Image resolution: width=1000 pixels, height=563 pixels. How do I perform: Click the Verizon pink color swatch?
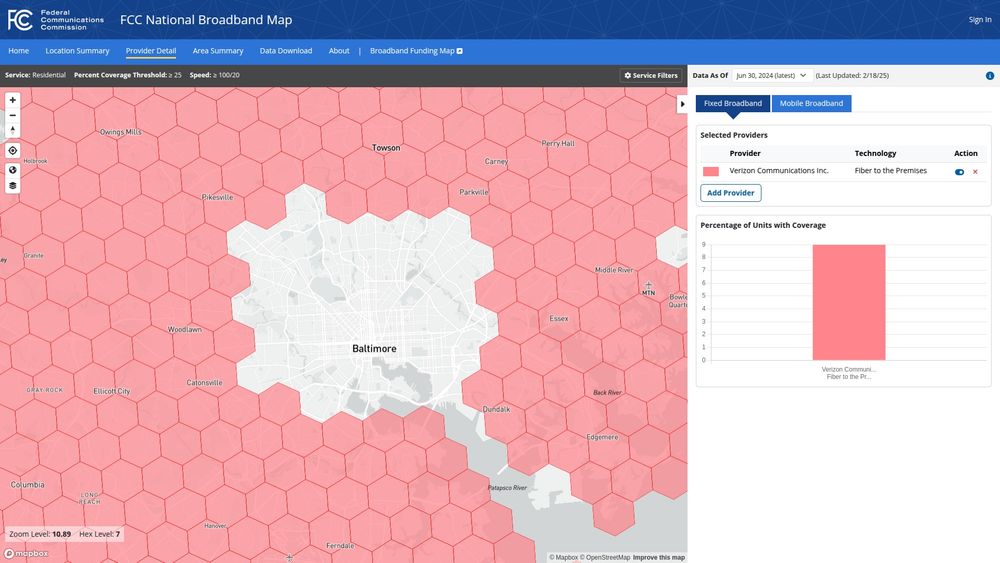point(710,172)
